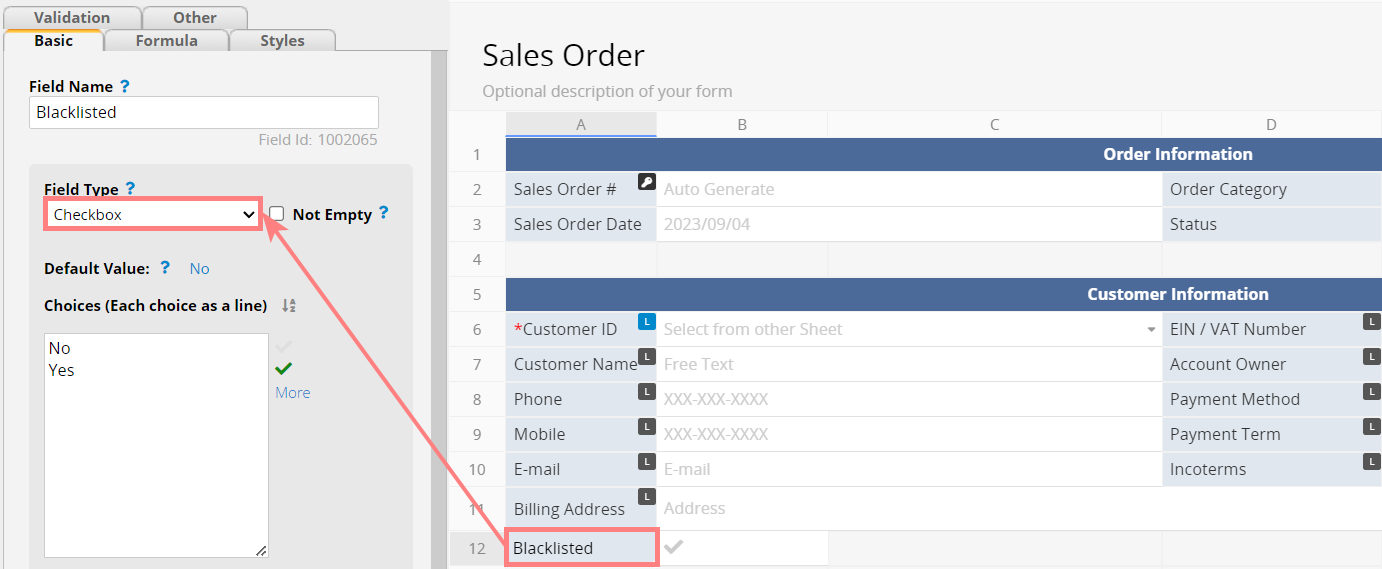The image size is (1382, 569).
Task: Click the Field Name input containing Blacklisted
Action: [204, 112]
